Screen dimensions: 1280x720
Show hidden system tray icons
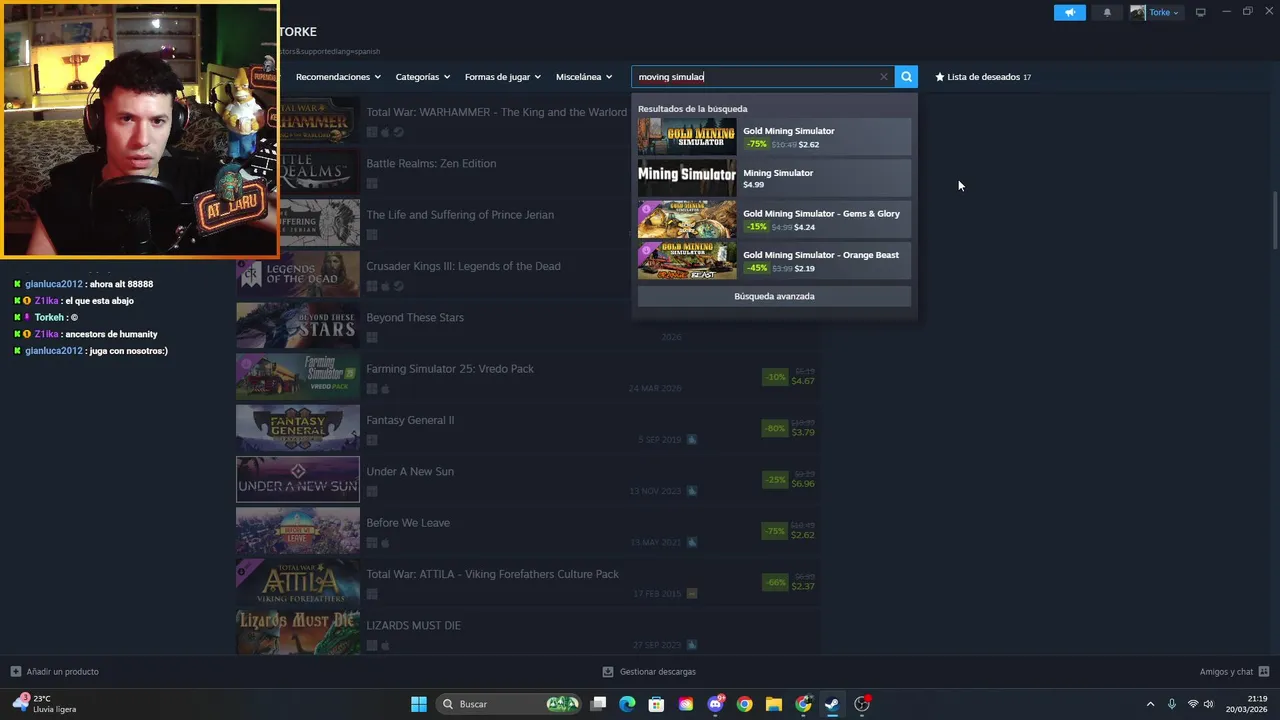pos(1150,704)
